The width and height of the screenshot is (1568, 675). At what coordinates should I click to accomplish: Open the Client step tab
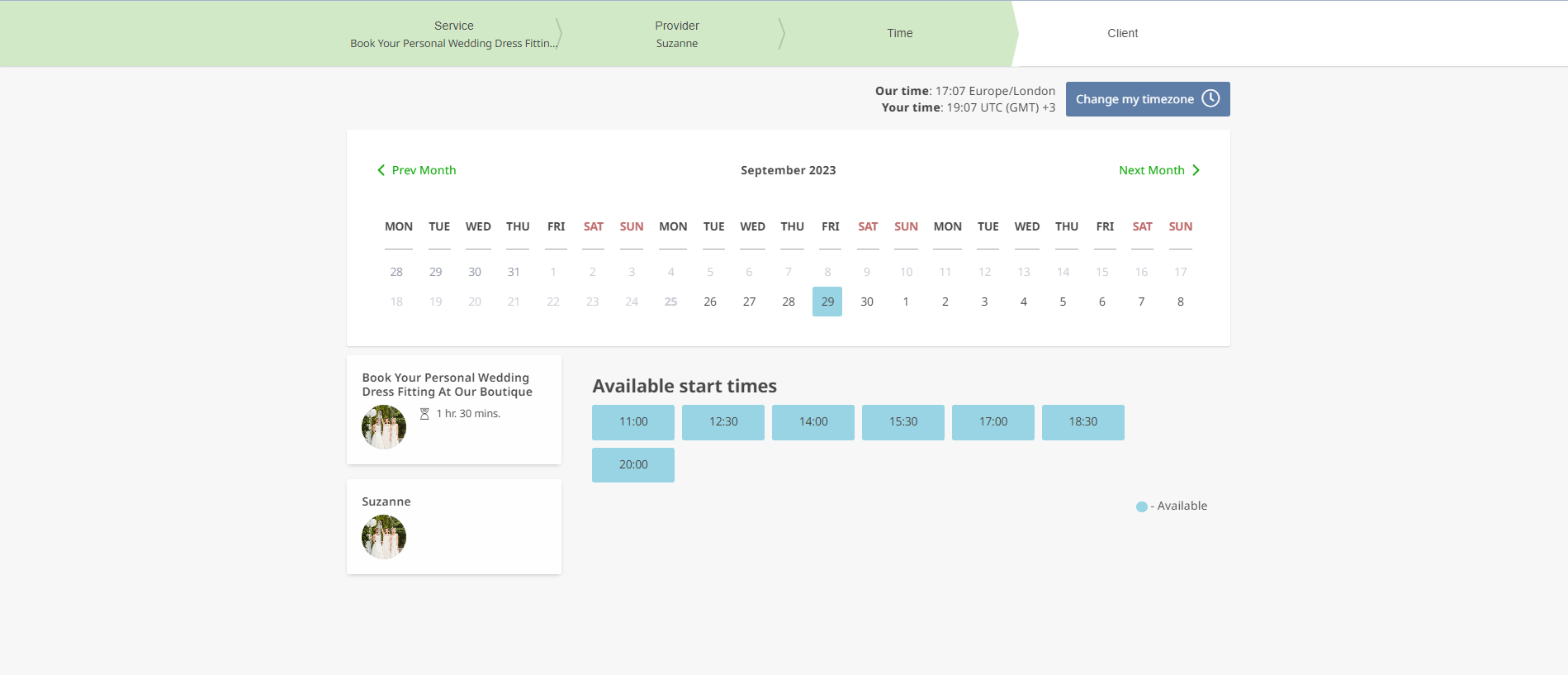(x=1122, y=33)
